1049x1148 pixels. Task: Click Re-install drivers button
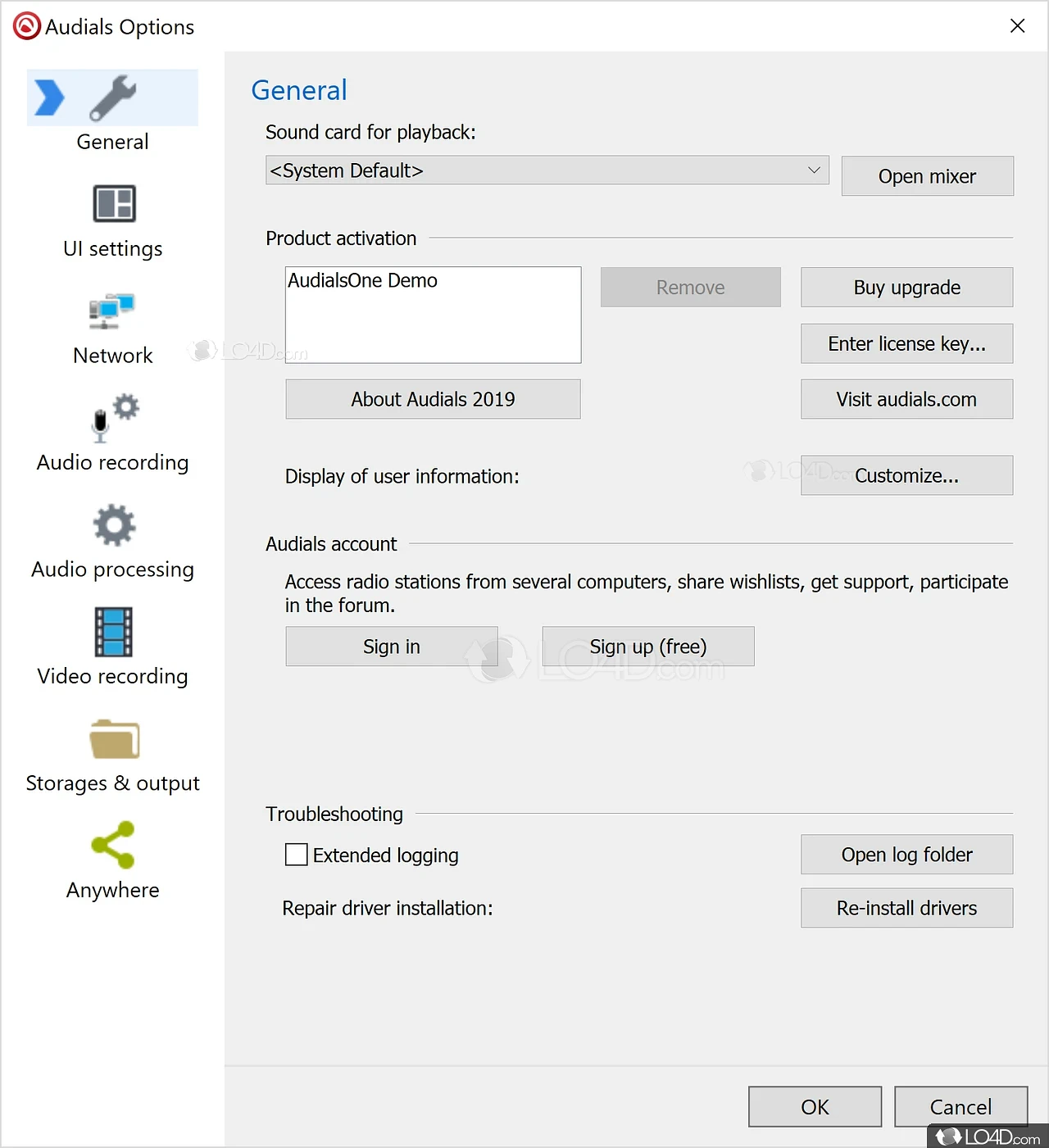(x=907, y=908)
